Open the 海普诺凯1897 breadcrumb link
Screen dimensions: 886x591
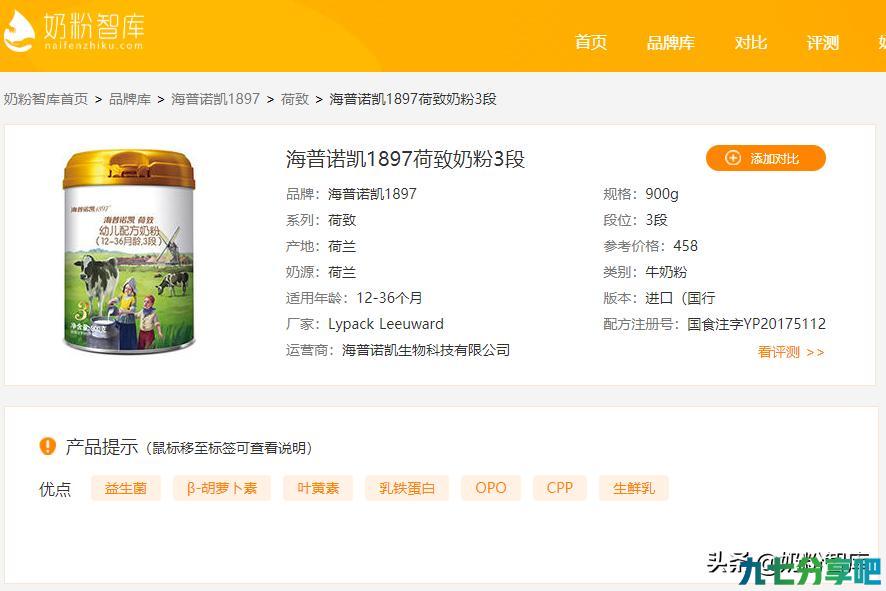(215, 99)
